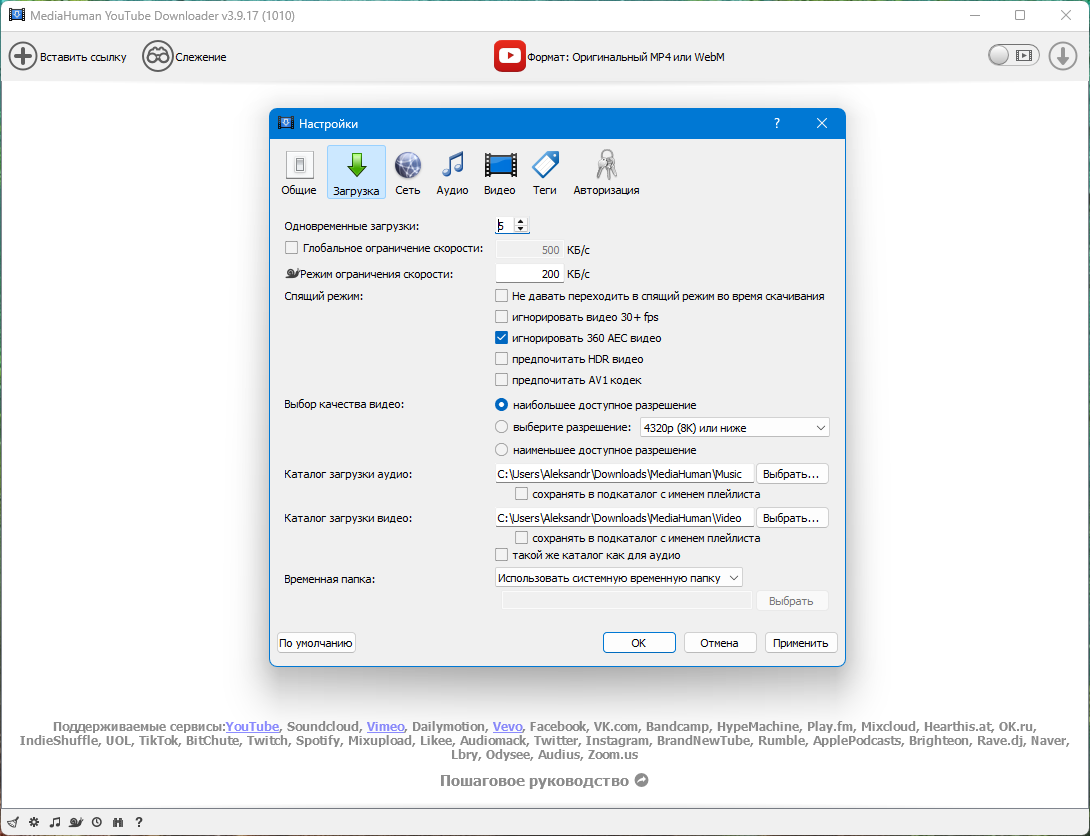Screen dimensions: 1090x836
Task: Open the Vimeo link in supported services
Action: [x=385, y=726]
